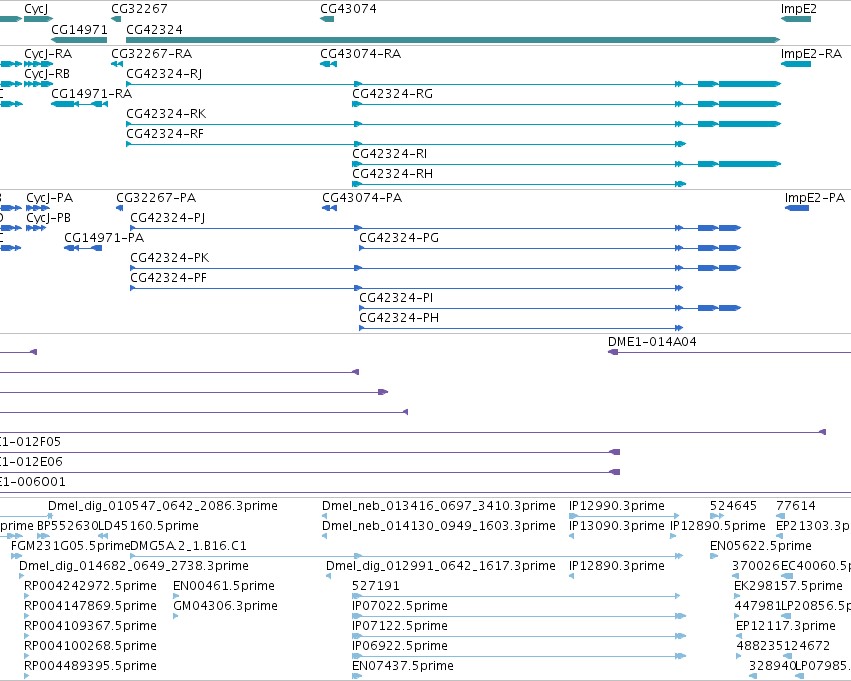
Task: Click ImpE2-RA transcript label
Action: [x=811, y=53]
